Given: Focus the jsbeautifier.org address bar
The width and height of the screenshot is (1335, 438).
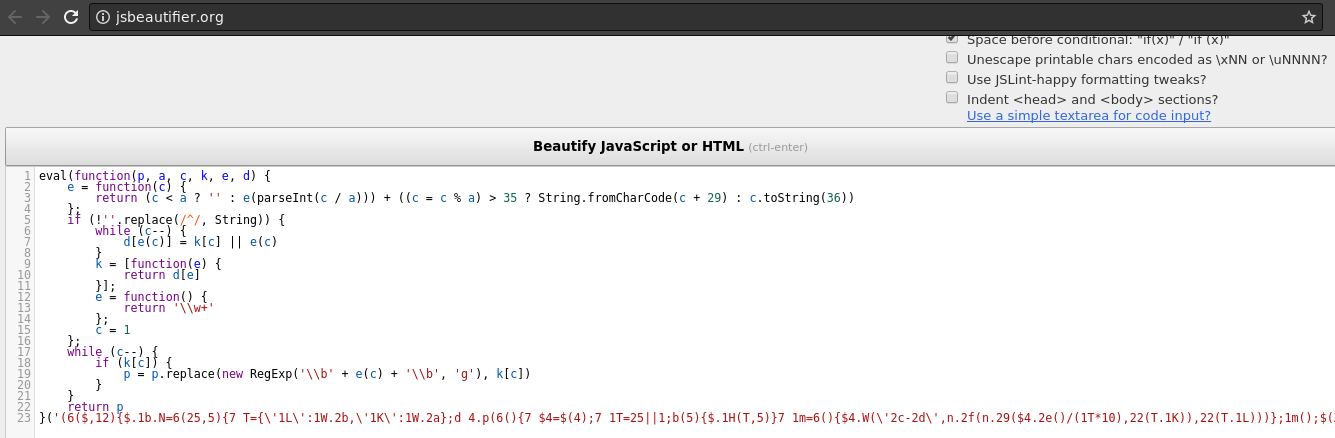Looking at the screenshot, I should click(600, 17).
